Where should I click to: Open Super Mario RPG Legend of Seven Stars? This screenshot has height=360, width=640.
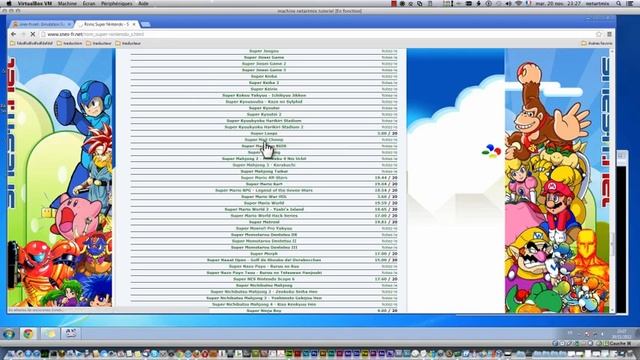coord(264,190)
